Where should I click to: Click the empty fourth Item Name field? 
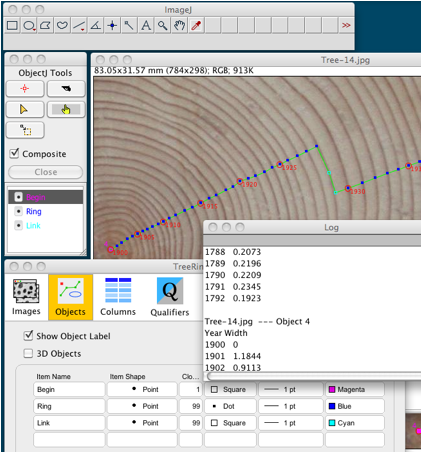point(69,439)
